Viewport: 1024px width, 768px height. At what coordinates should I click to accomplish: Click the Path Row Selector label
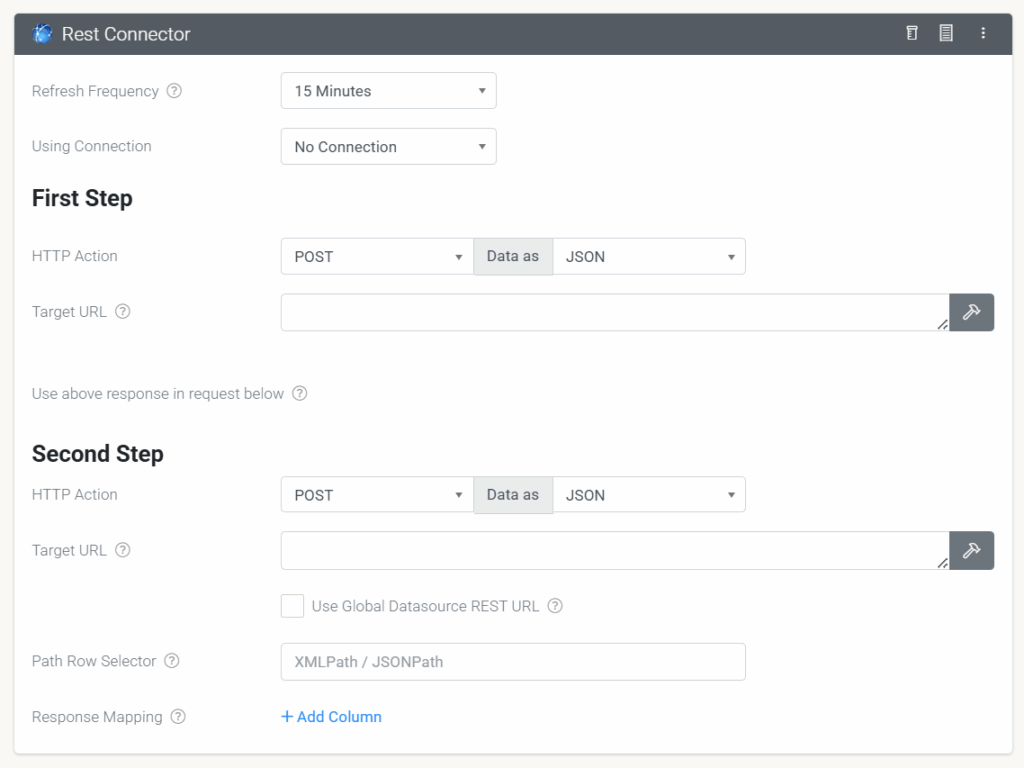tap(94, 661)
